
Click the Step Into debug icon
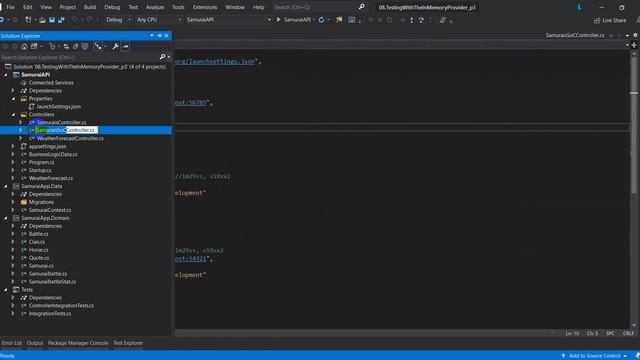coord(411,20)
